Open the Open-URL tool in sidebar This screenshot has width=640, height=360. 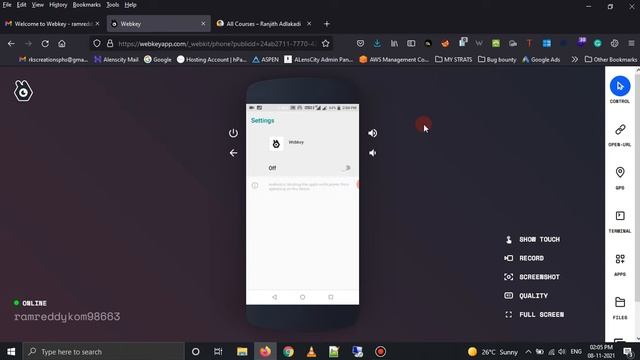(620, 130)
